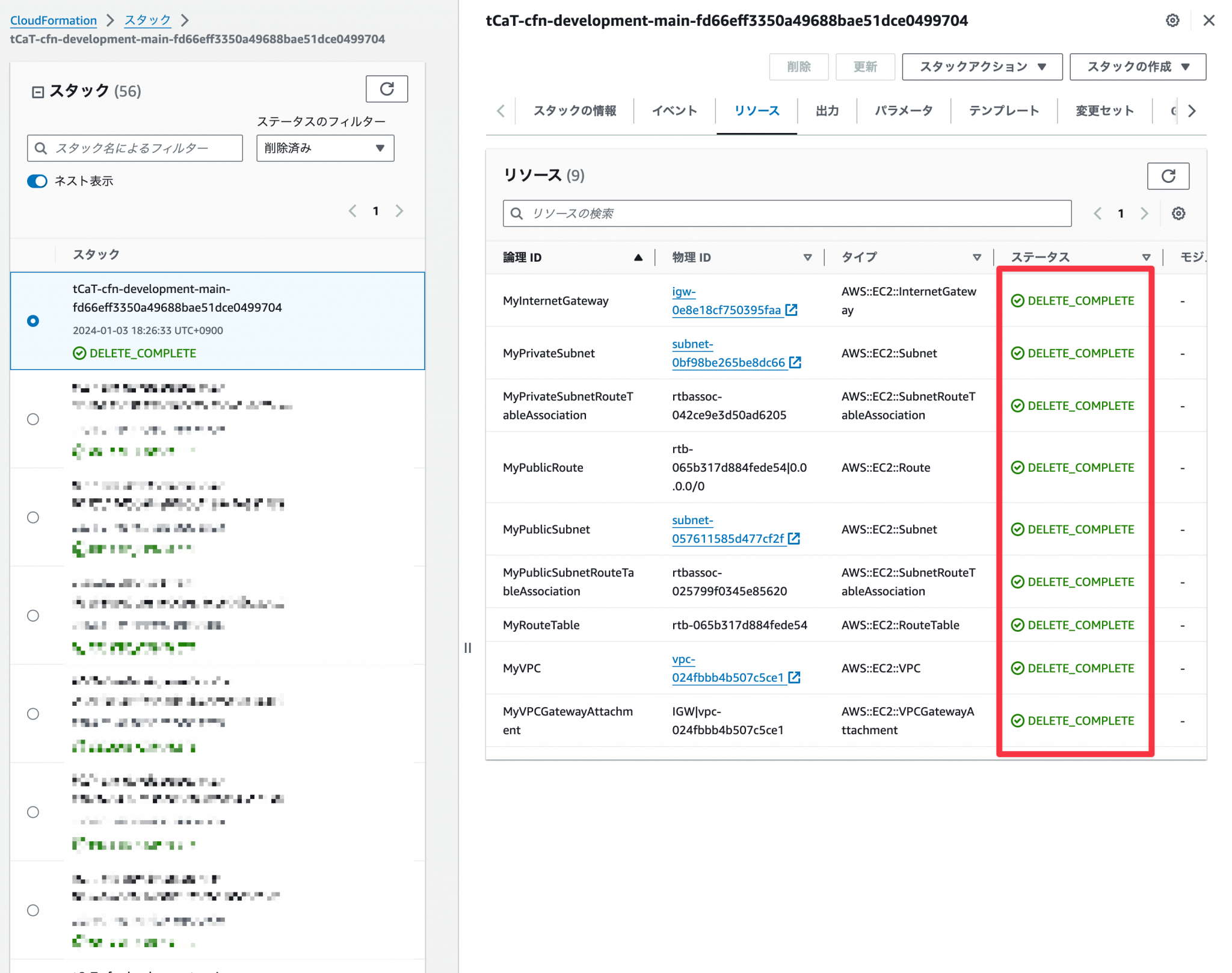This screenshot has height=973, width=1232.
Task: Open vpc-024fbbb4b507c5ce1 via its external link icon
Action: (x=795, y=678)
